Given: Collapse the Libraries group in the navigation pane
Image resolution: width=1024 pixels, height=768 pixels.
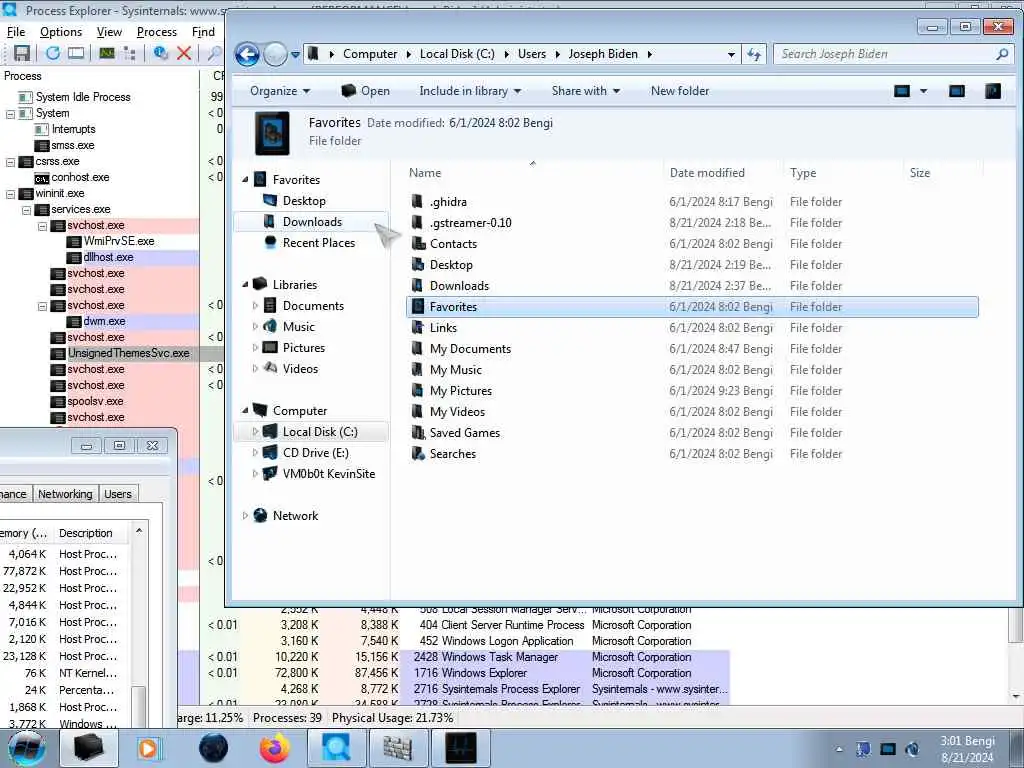Looking at the screenshot, I should (x=246, y=285).
